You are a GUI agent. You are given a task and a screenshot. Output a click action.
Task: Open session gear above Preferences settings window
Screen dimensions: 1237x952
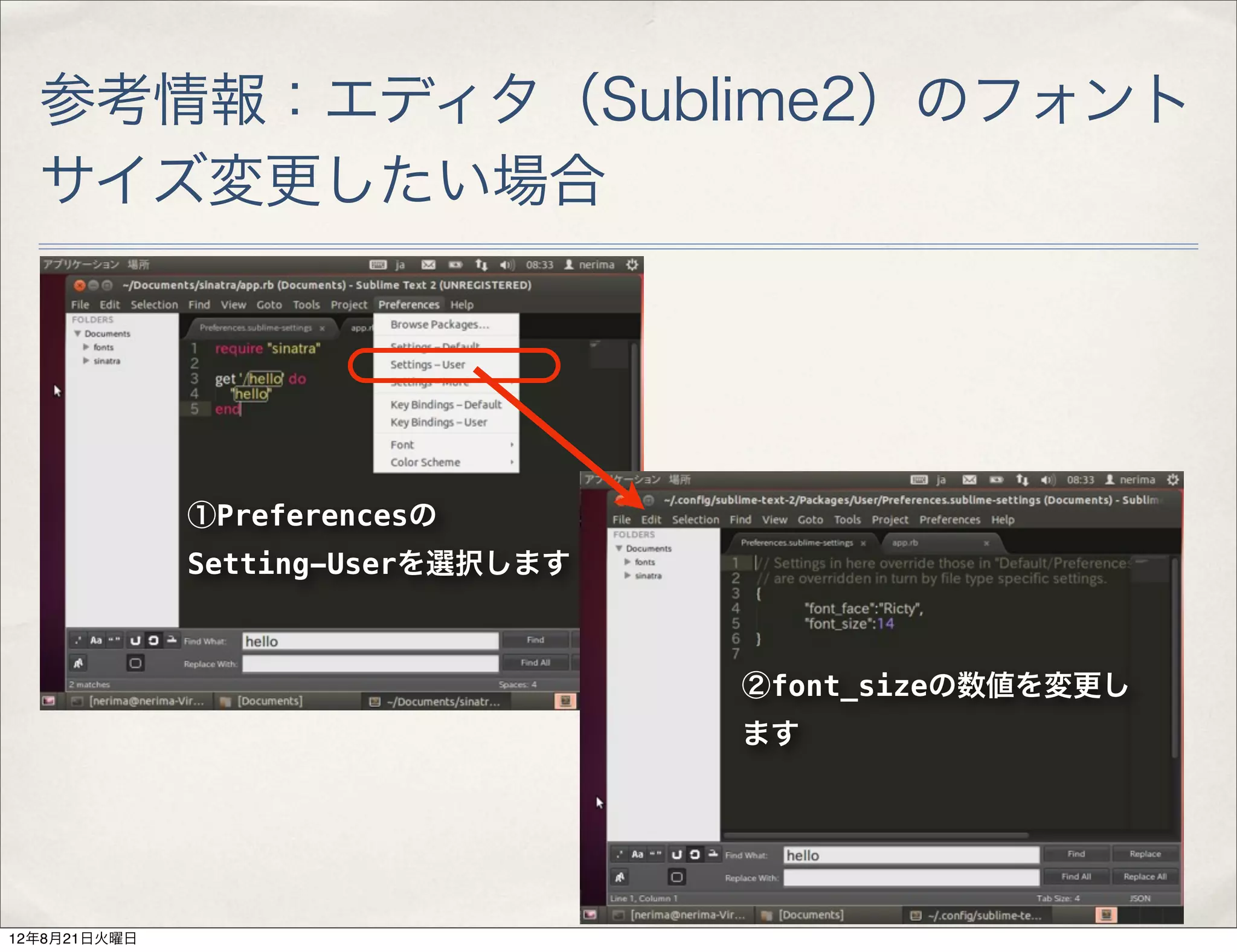(1173, 480)
